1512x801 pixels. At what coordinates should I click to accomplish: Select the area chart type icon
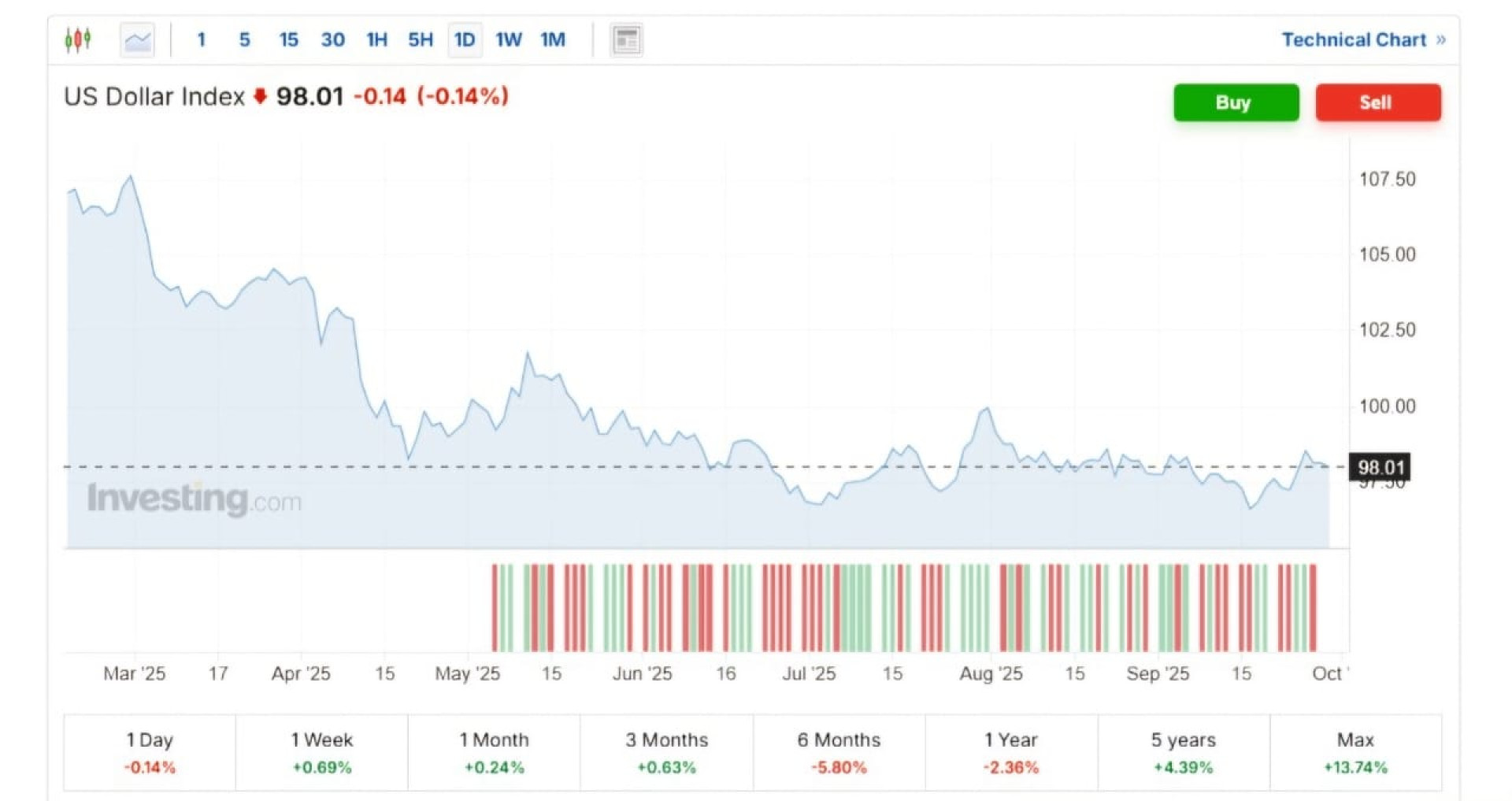138,39
